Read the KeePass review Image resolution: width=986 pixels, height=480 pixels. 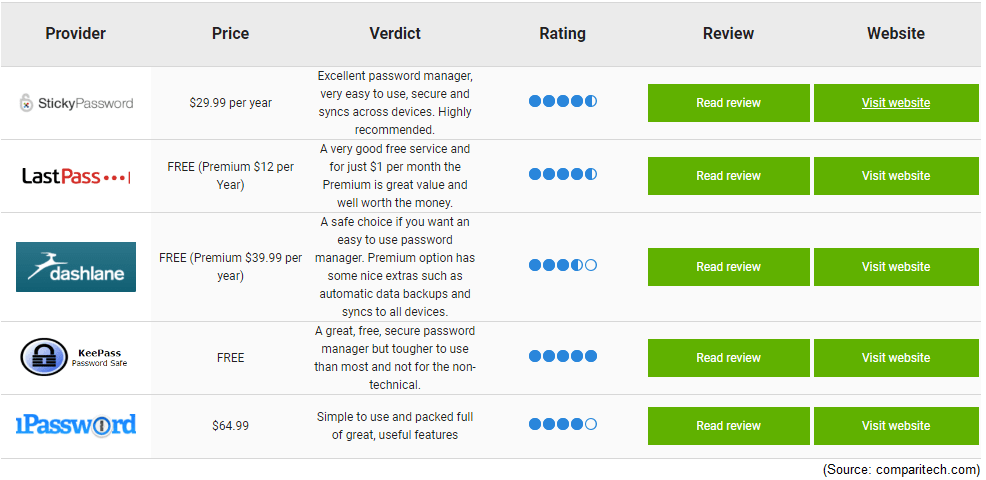point(729,358)
